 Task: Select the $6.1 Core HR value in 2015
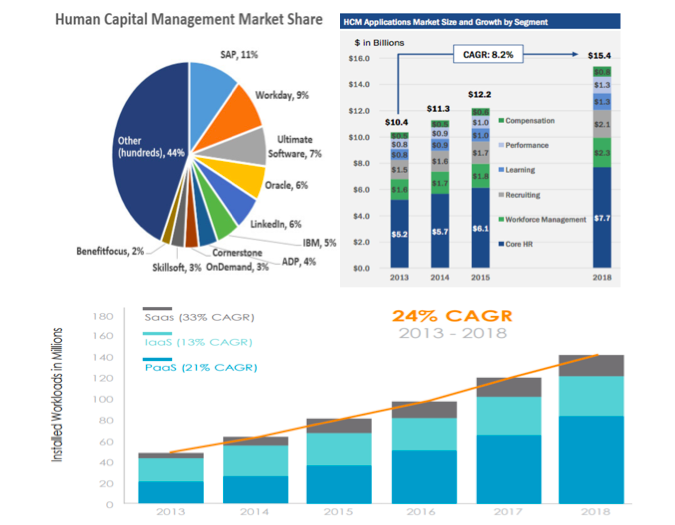480,229
